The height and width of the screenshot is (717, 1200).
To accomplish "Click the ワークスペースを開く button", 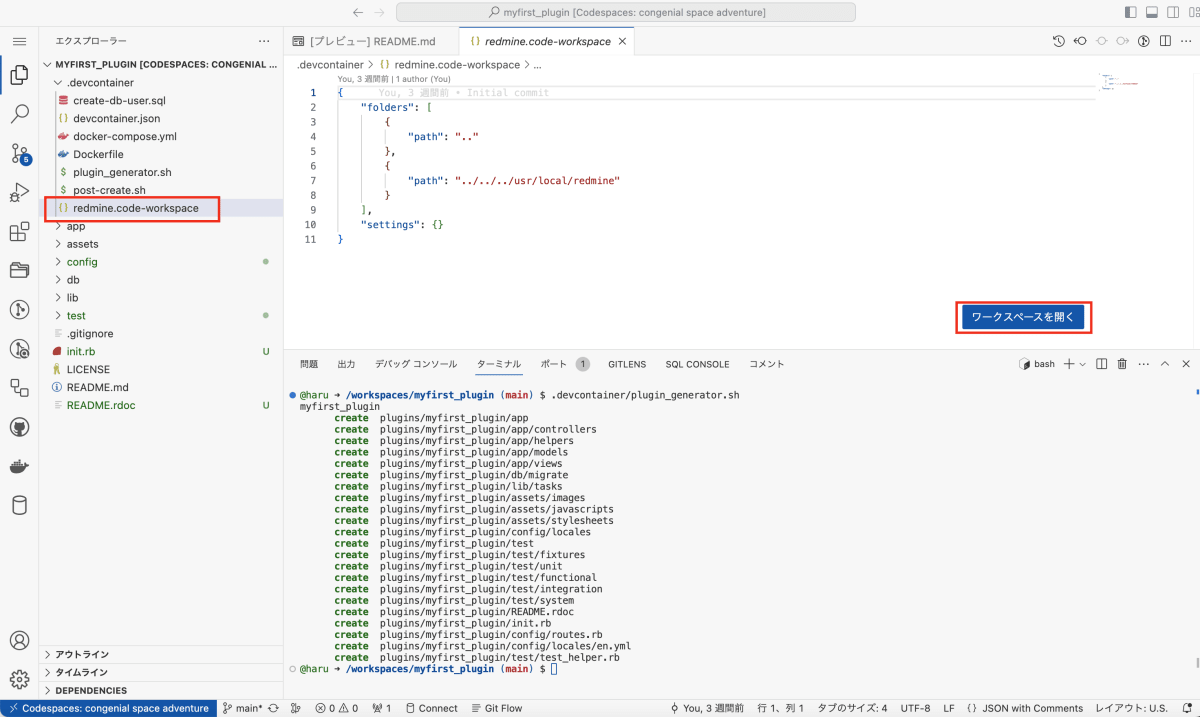I will 1023,317.
